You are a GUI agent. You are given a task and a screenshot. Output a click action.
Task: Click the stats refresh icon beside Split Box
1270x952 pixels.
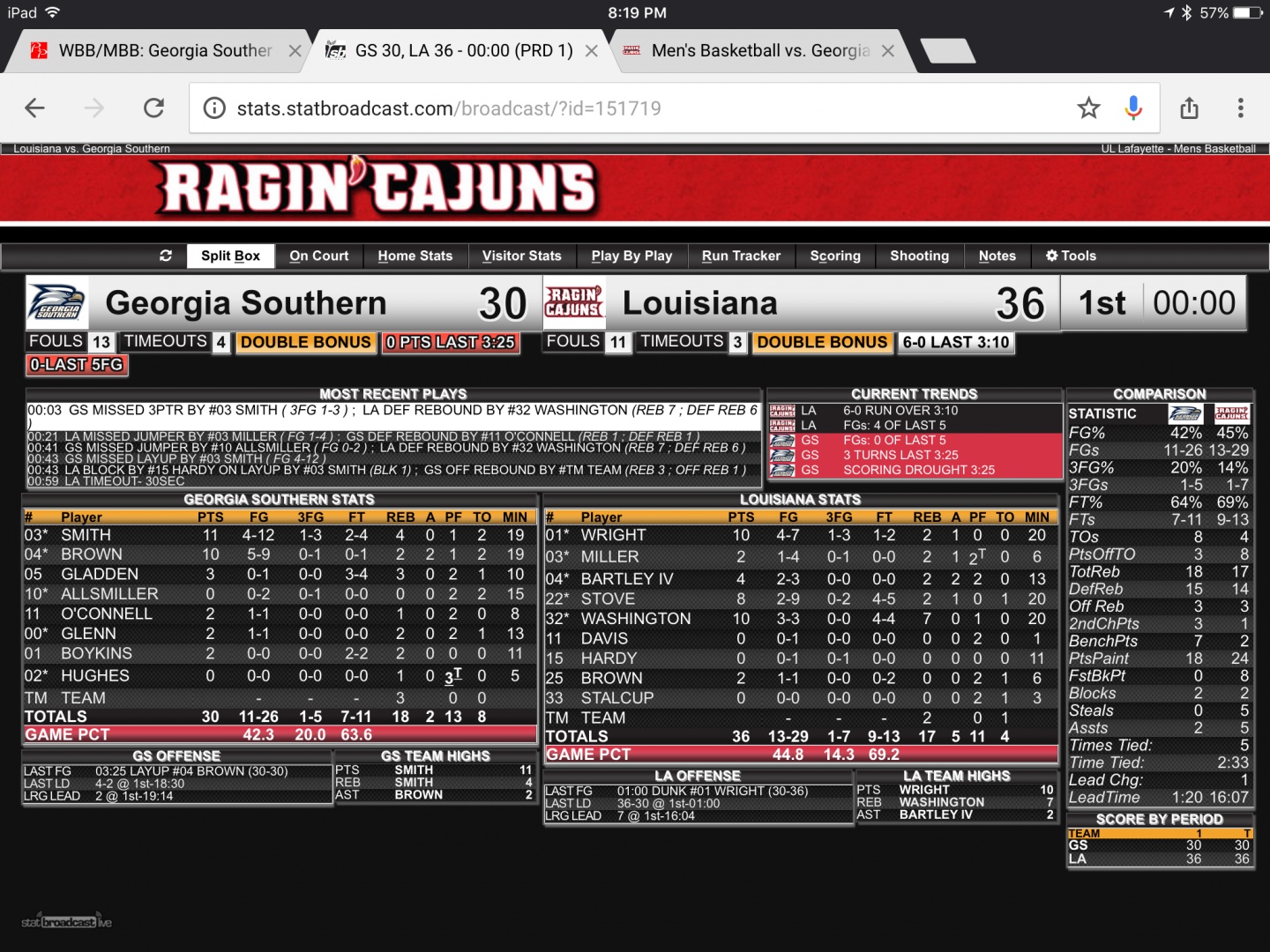pos(166,256)
